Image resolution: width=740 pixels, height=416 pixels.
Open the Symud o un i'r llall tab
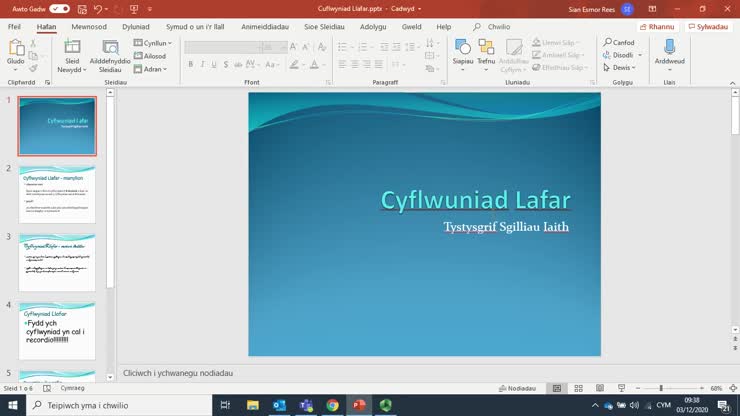[x=195, y=27]
